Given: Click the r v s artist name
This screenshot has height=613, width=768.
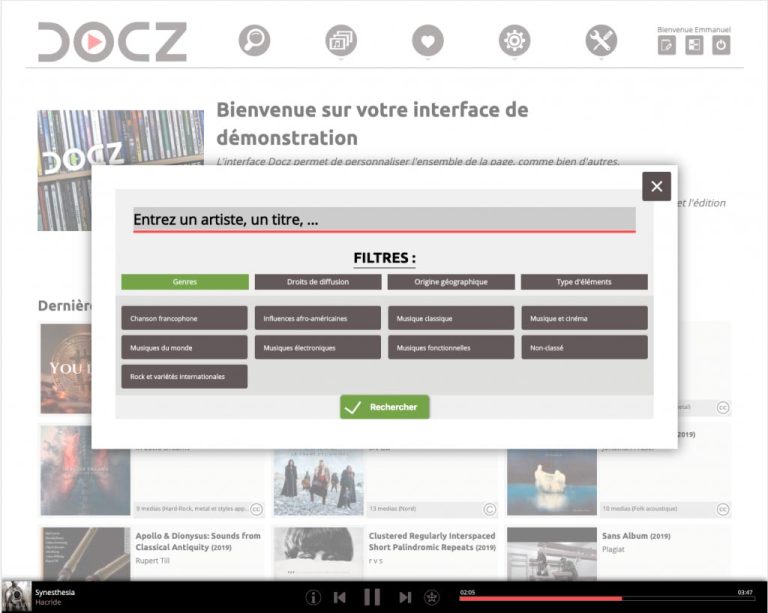Looking at the screenshot, I should tap(376, 561).
